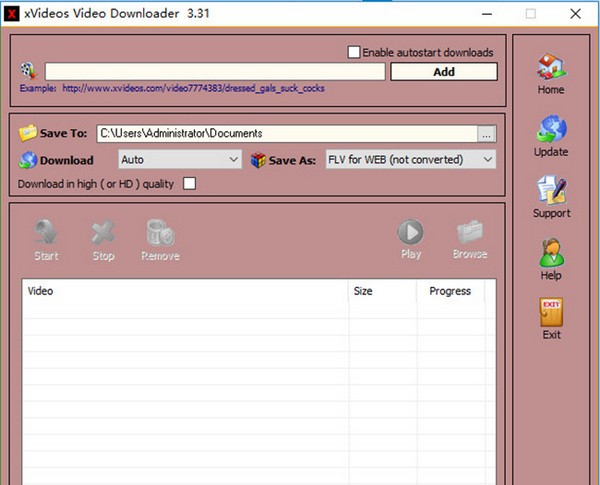Click the Exit door icon
Image resolution: width=600 pixels, height=485 pixels.
point(551,312)
